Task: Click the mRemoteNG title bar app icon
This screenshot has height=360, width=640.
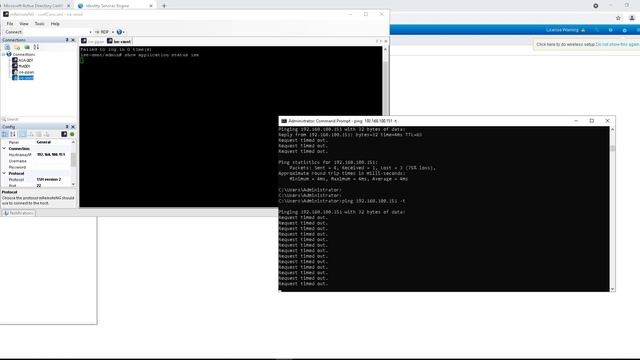Action: click(6, 14)
